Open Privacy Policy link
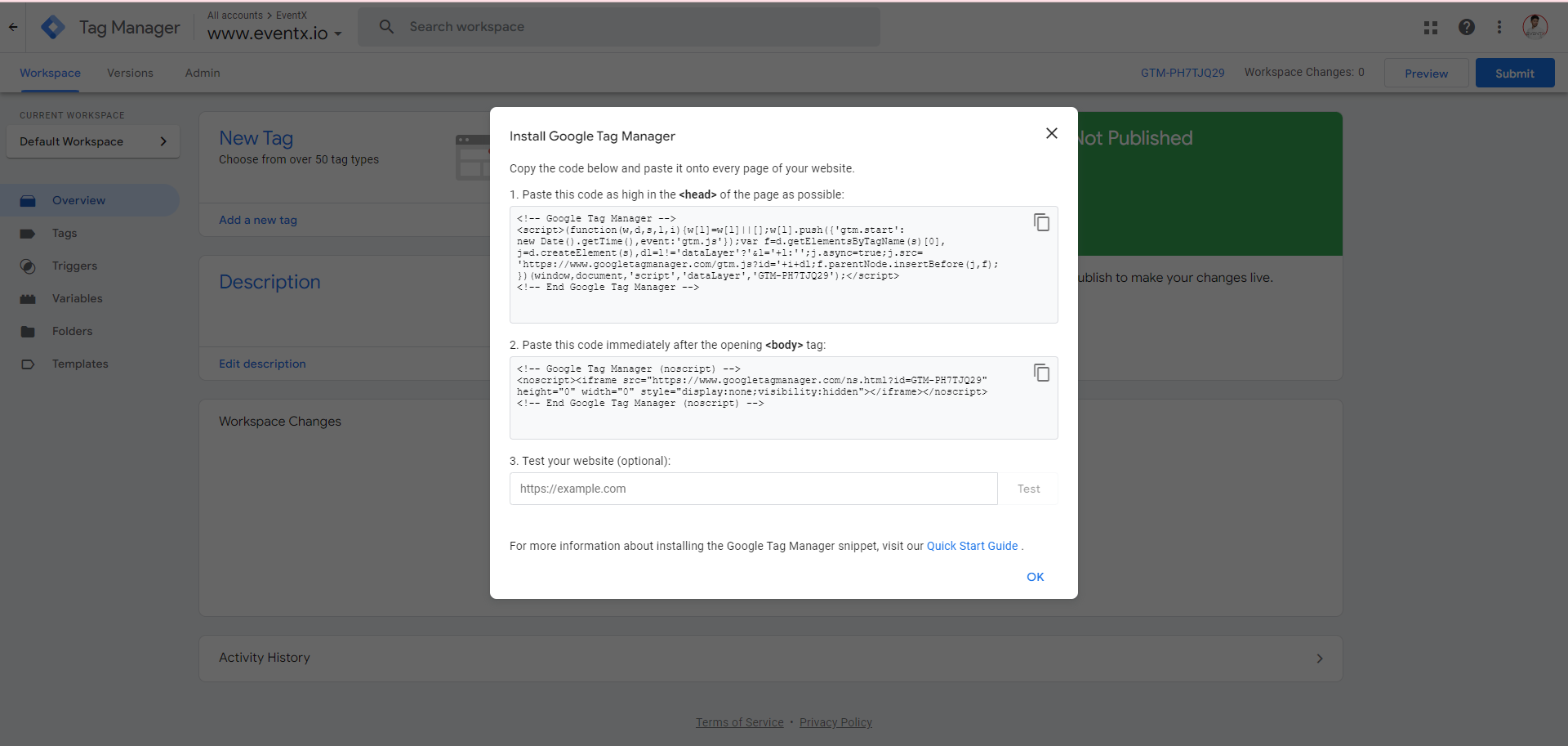The width and height of the screenshot is (1568, 746). click(835, 722)
